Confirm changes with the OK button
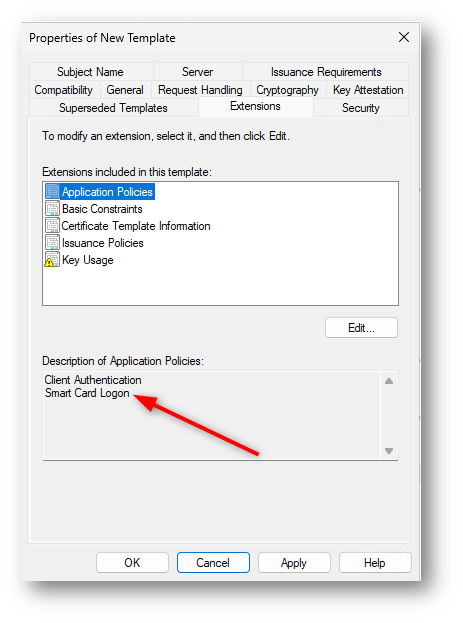 click(132, 563)
